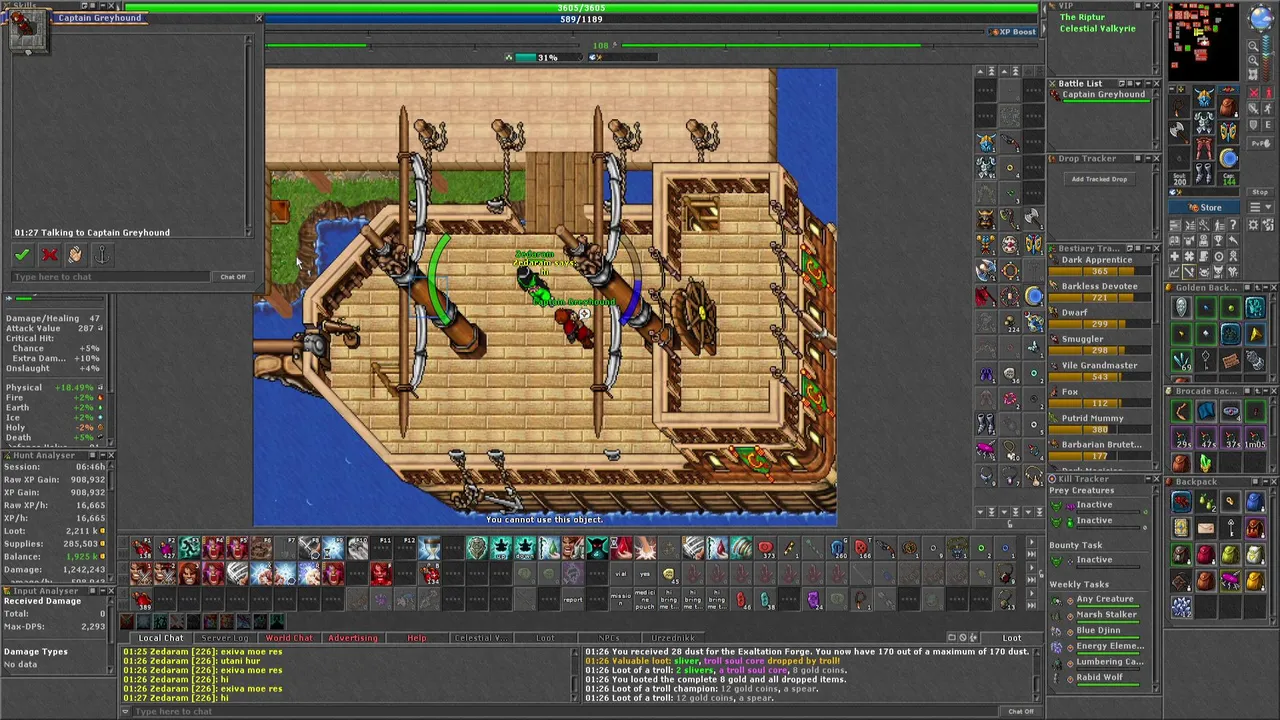Switch to the NPCs chat tab
This screenshot has width=1280, height=720.
(608, 638)
